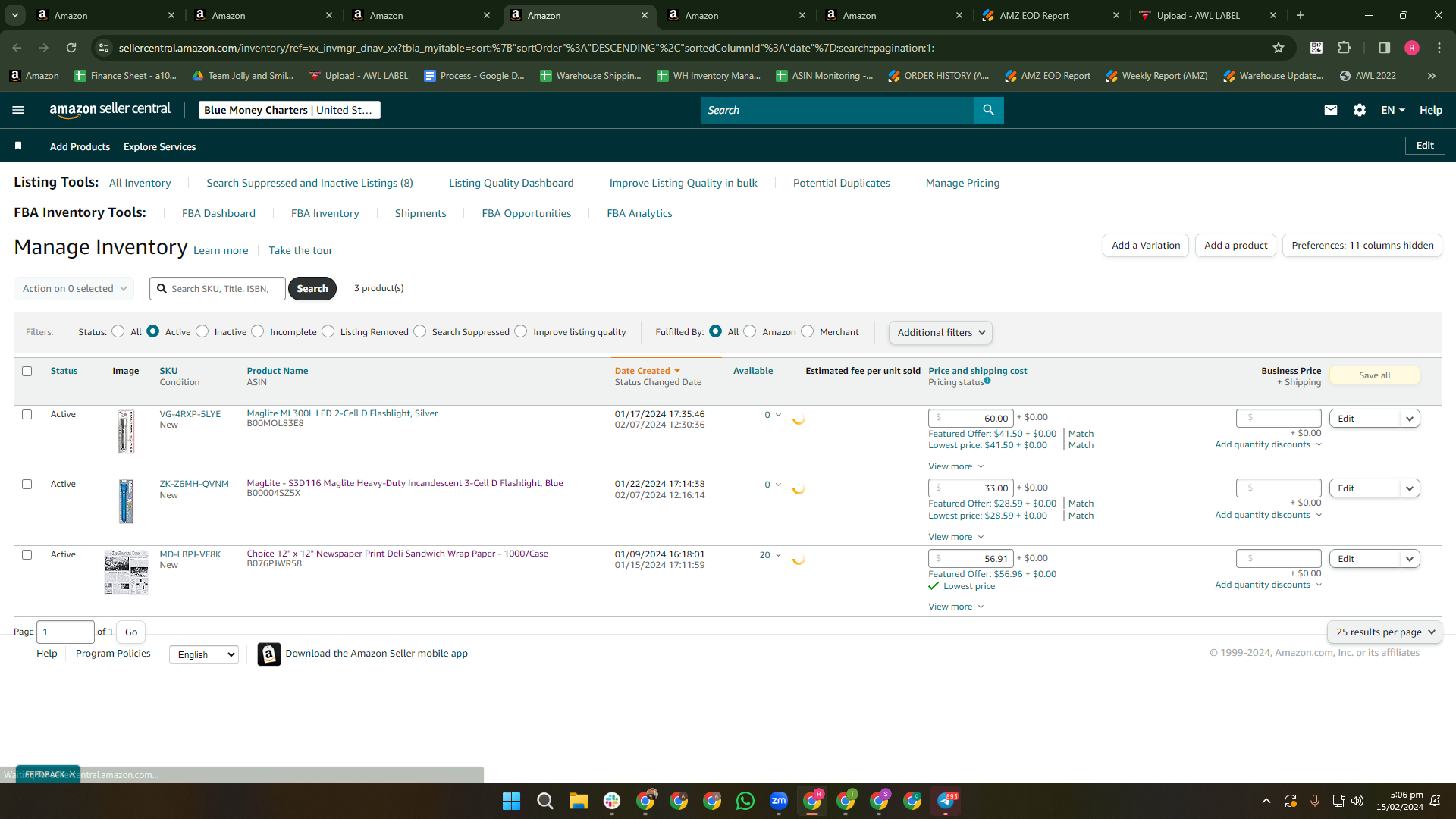Select the checkbox for SKU ZK-Z6MH-QVNM
The height and width of the screenshot is (819, 1456).
coord(27,484)
